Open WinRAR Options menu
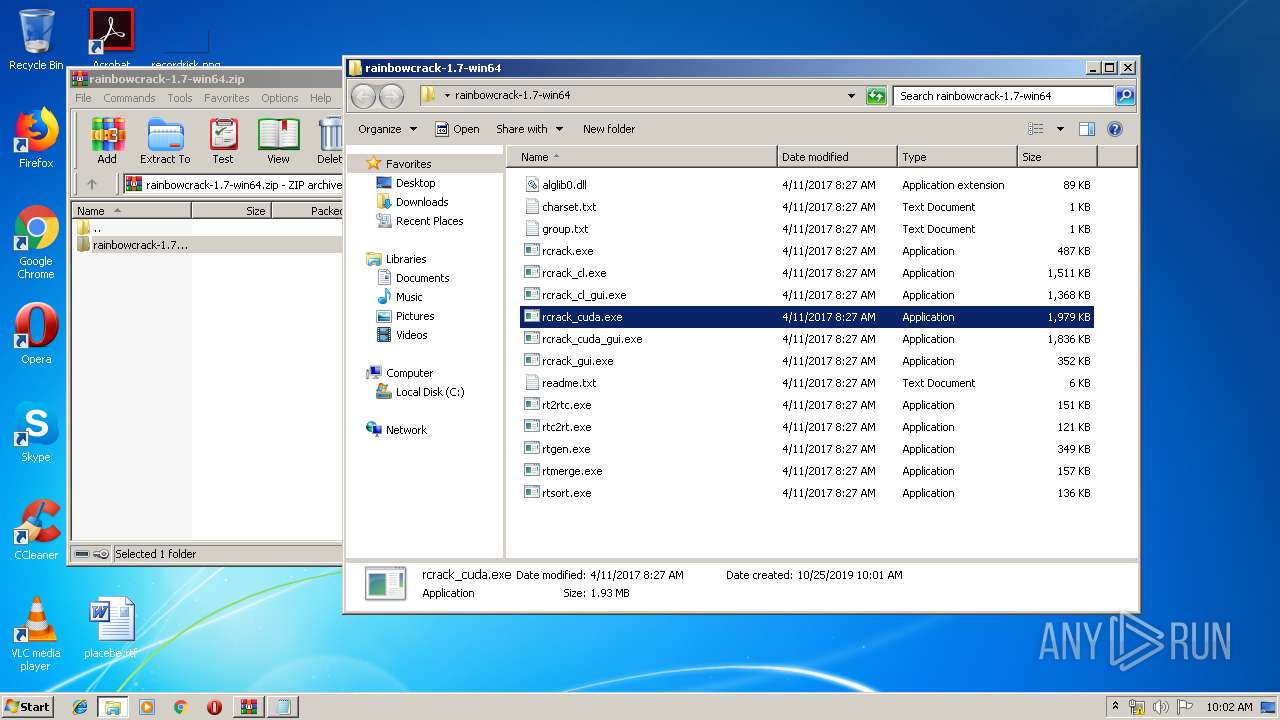Screen dimensions: 1280x720 click(x=279, y=98)
